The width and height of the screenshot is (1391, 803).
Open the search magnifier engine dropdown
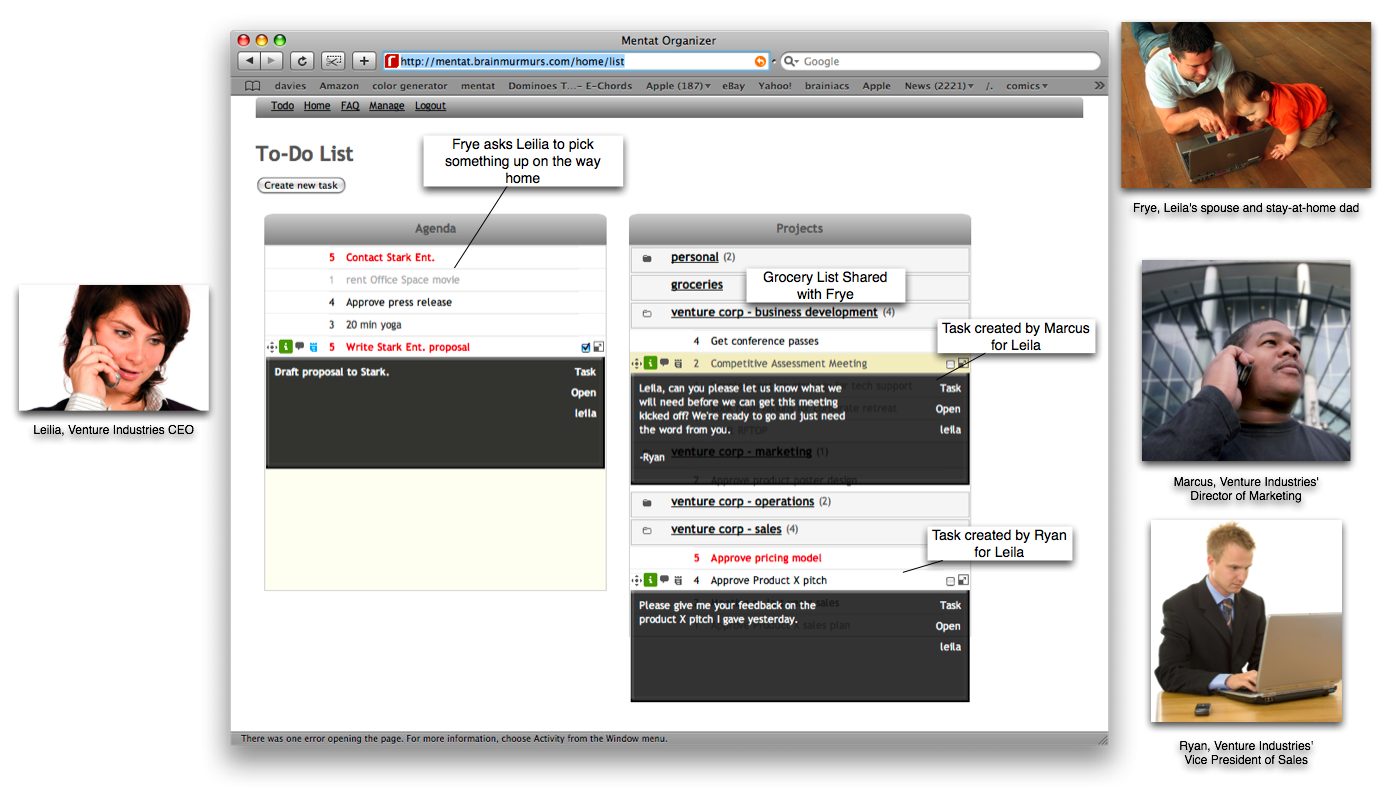[x=791, y=62]
